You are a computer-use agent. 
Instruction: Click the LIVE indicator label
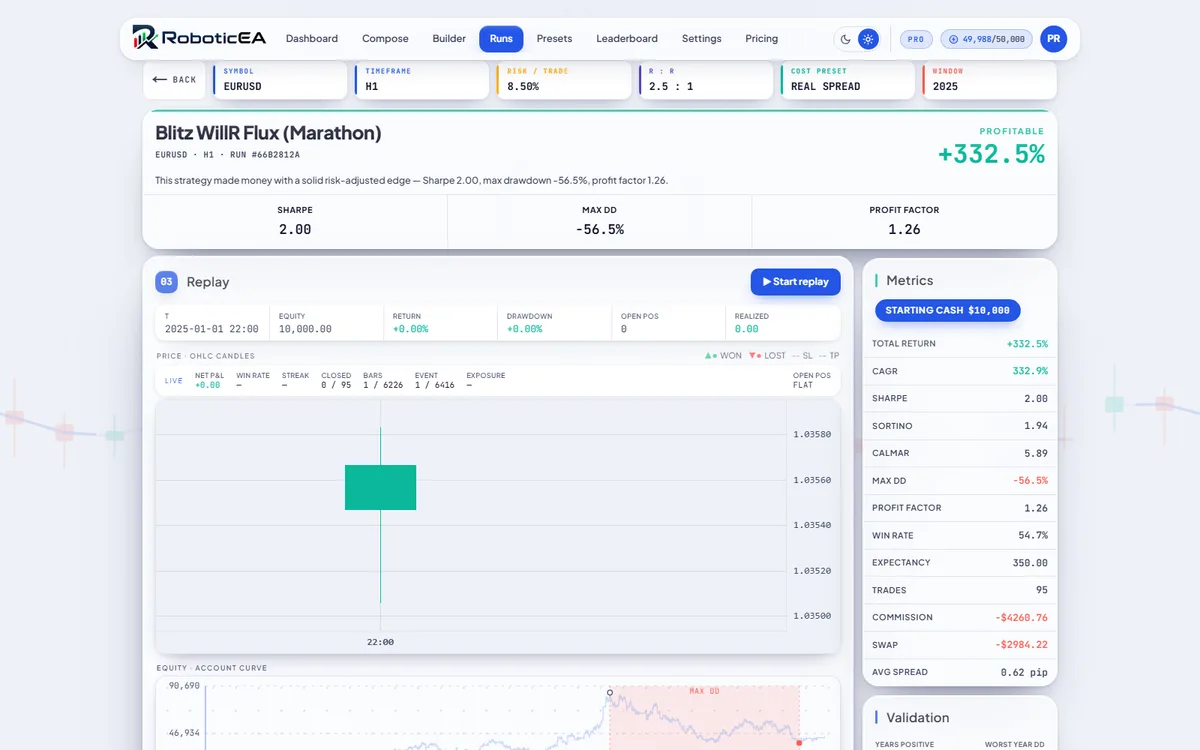174,381
